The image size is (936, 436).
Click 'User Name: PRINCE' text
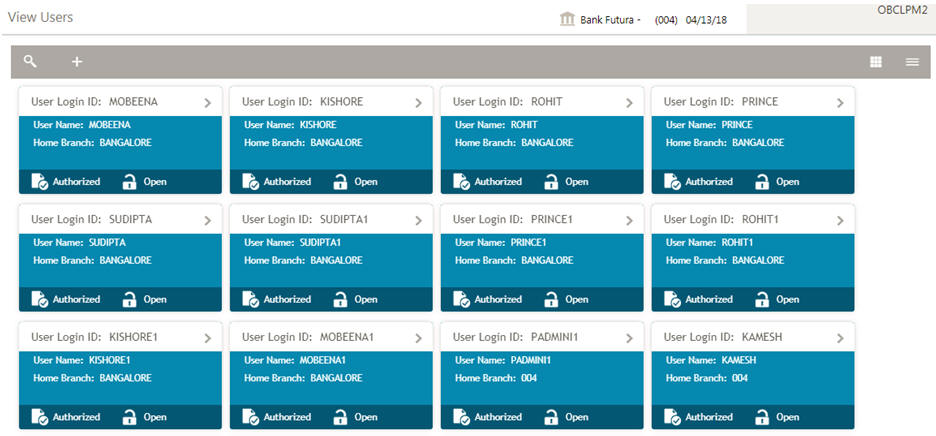click(709, 125)
